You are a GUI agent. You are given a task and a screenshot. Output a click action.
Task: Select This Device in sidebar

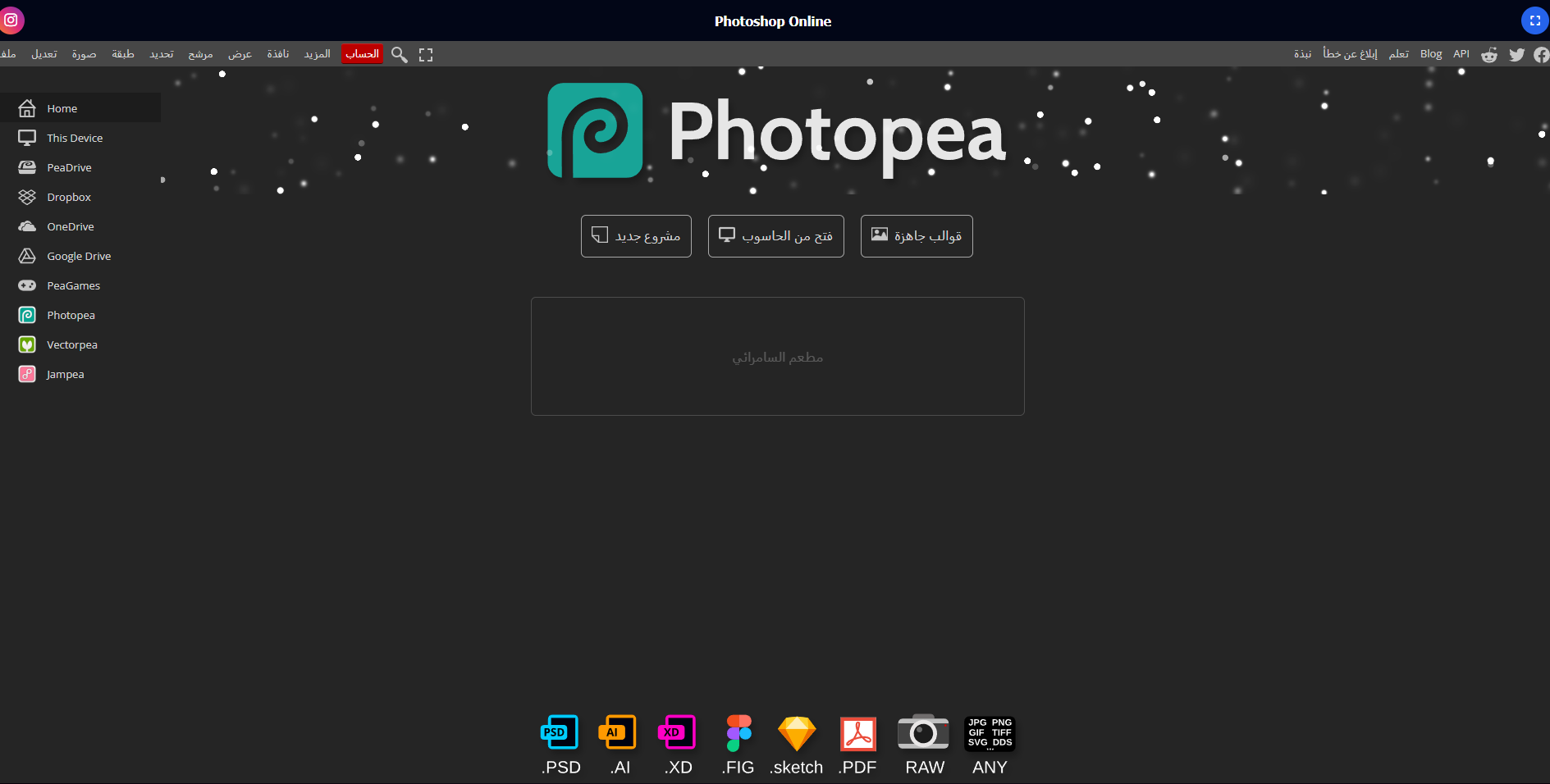tap(75, 138)
